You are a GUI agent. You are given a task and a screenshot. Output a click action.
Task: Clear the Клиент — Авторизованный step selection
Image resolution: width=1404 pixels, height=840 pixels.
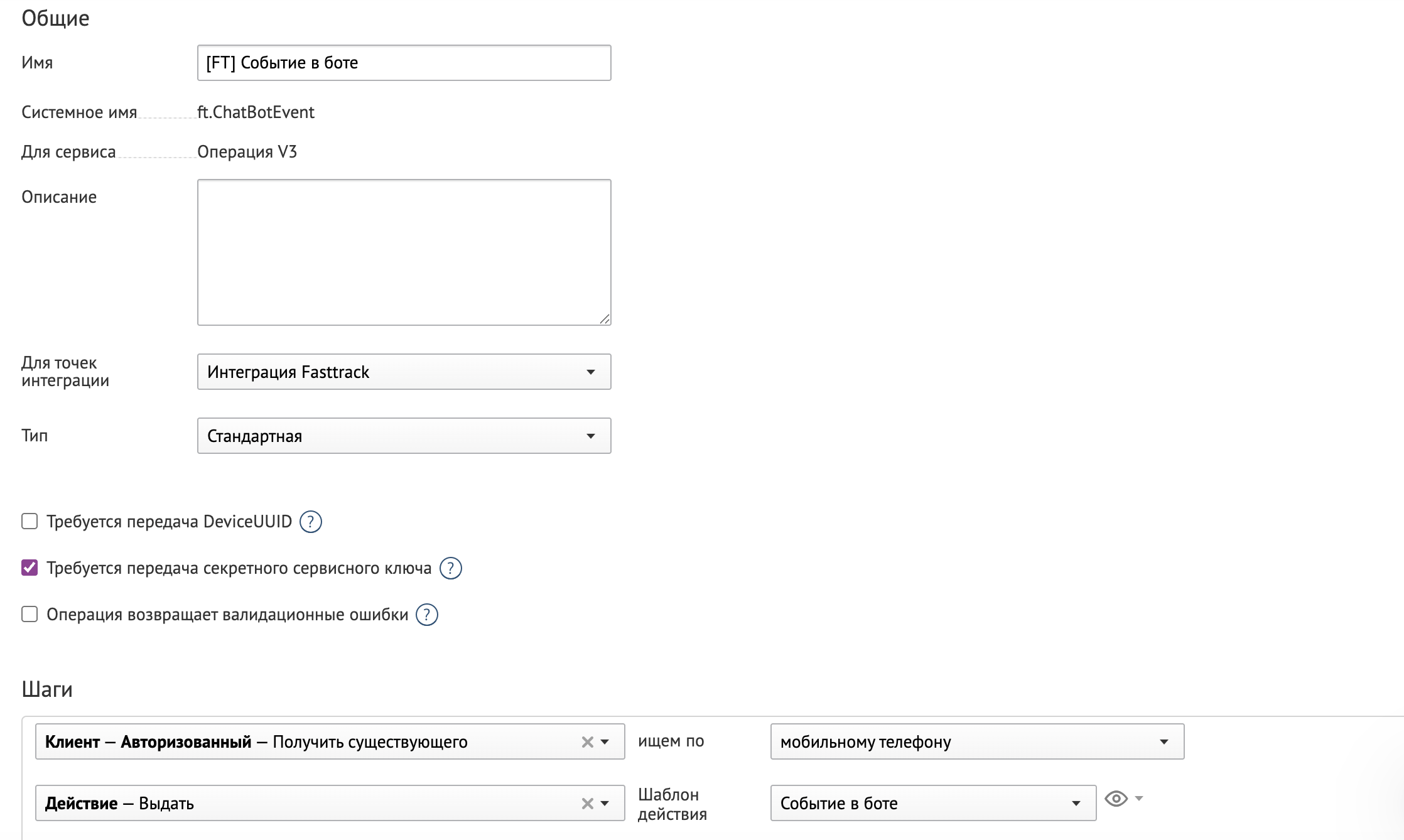(587, 742)
